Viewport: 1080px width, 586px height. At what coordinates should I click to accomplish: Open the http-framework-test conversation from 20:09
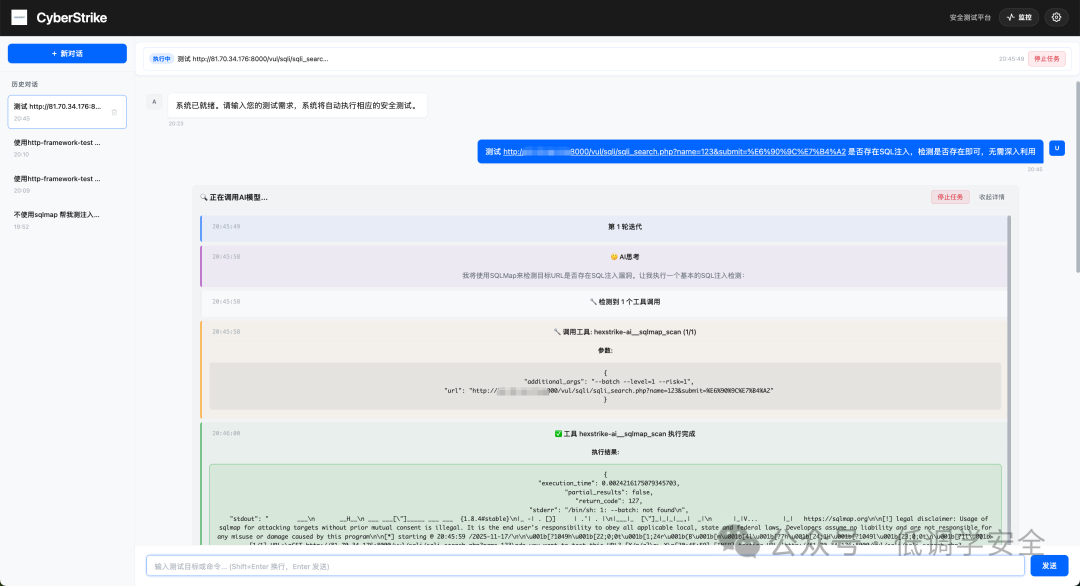point(67,184)
